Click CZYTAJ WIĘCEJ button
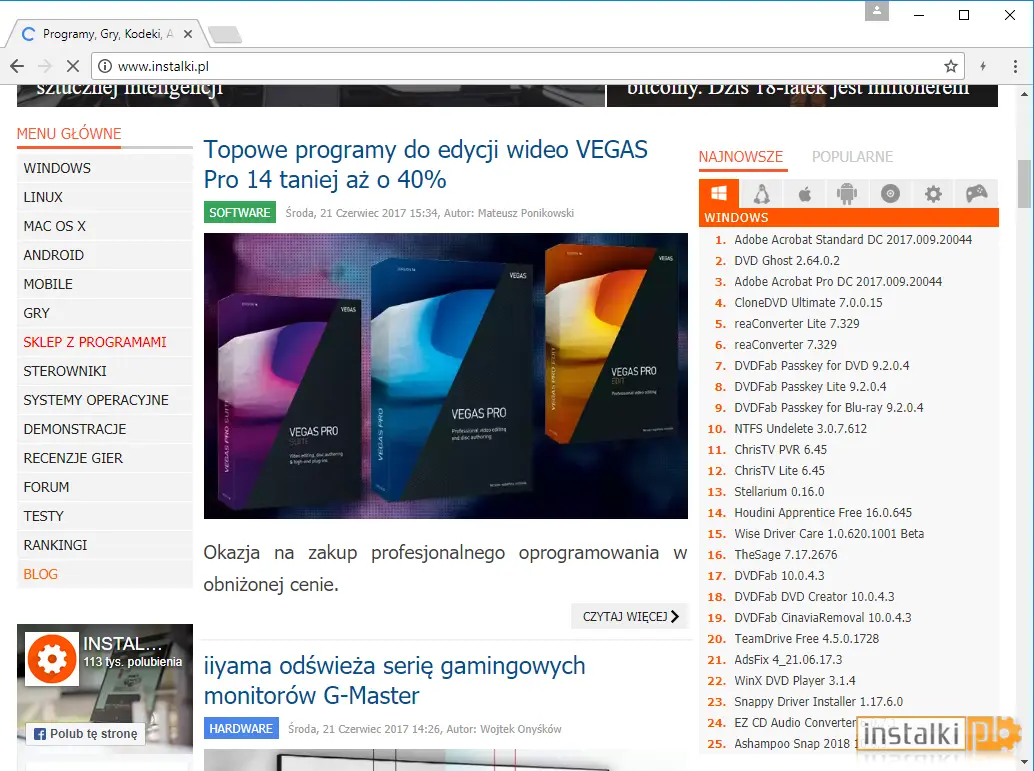Image resolution: width=1034 pixels, height=771 pixels. tap(630, 617)
